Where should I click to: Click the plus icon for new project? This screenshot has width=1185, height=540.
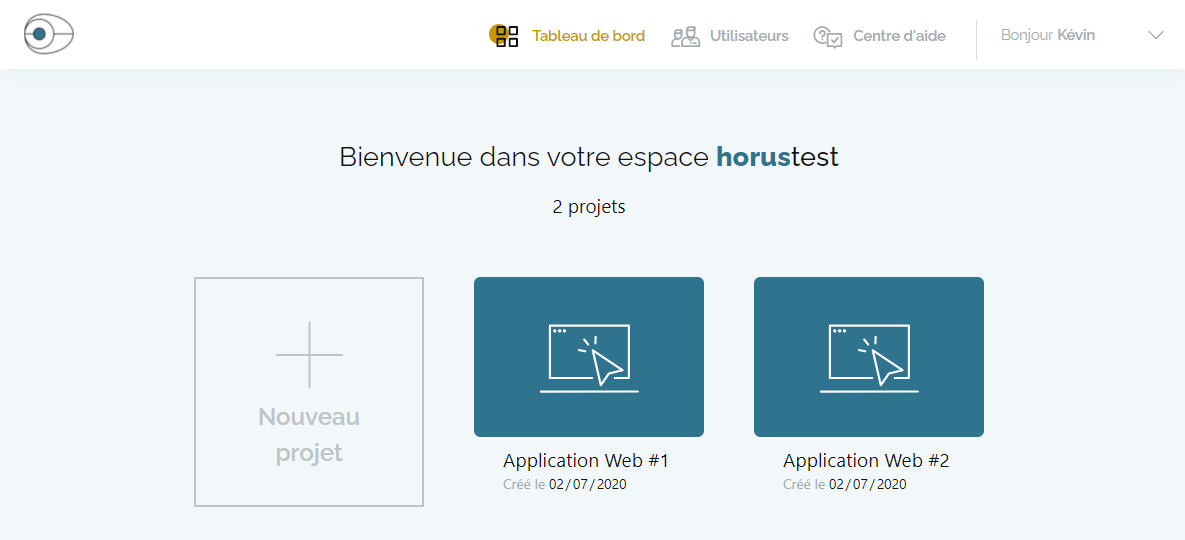309,355
